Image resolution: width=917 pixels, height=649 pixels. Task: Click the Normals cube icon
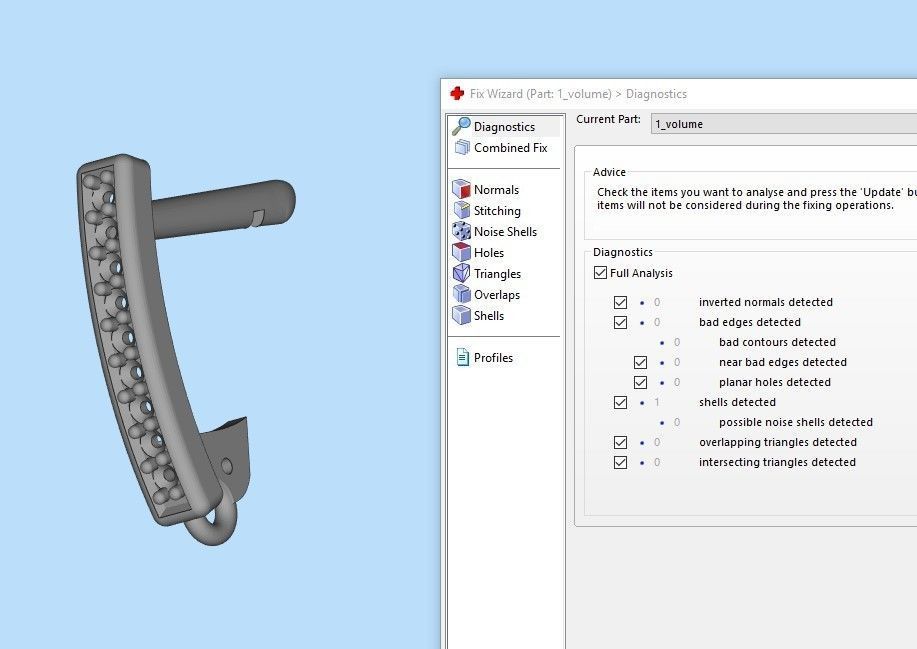pyautogui.click(x=461, y=189)
